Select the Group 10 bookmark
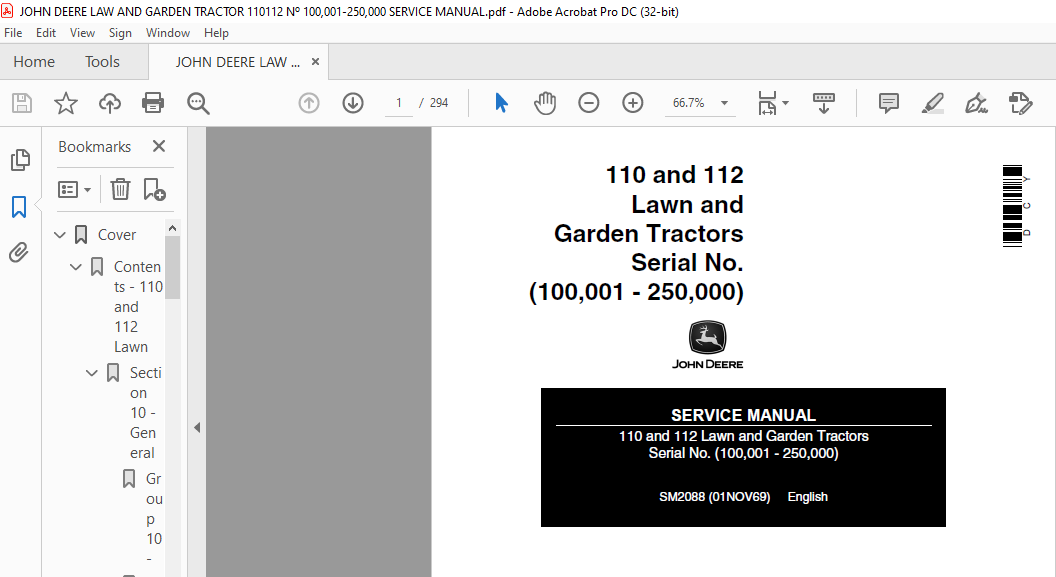 (x=154, y=518)
